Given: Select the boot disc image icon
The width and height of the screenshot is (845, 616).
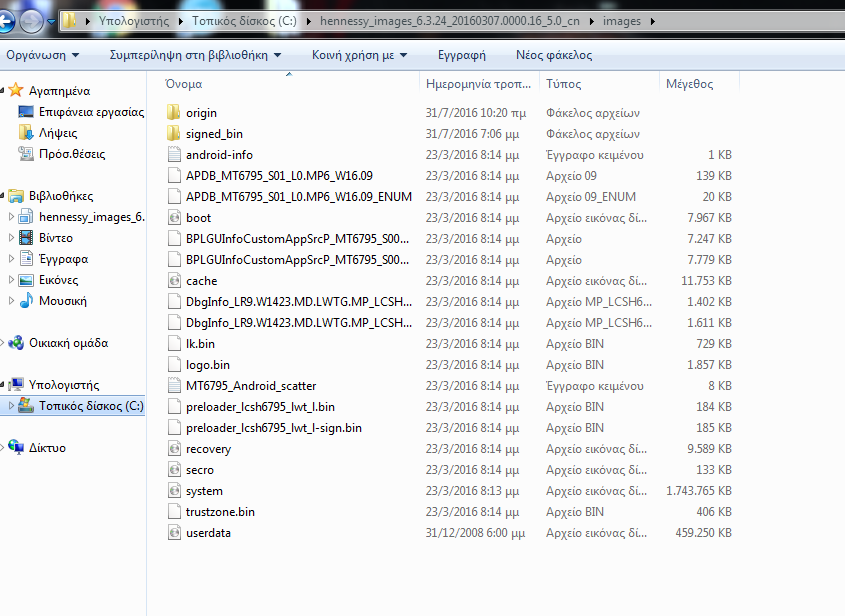Looking at the screenshot, I should (174, 218).
